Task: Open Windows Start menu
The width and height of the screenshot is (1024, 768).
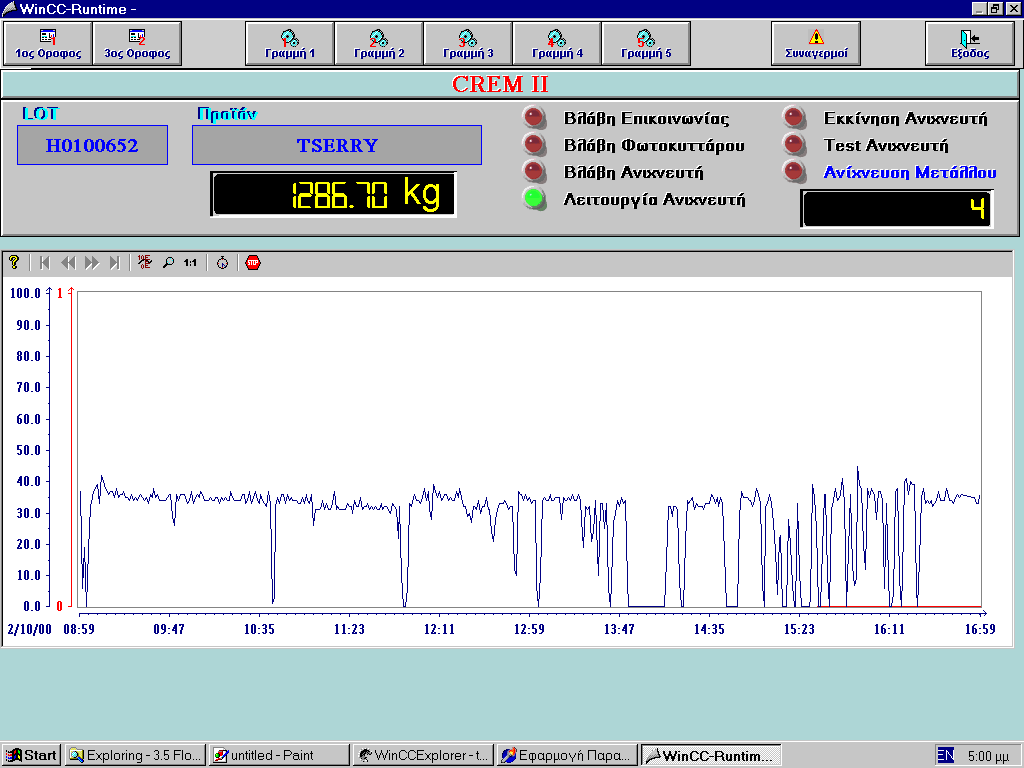Action: (x=32, y=755)
